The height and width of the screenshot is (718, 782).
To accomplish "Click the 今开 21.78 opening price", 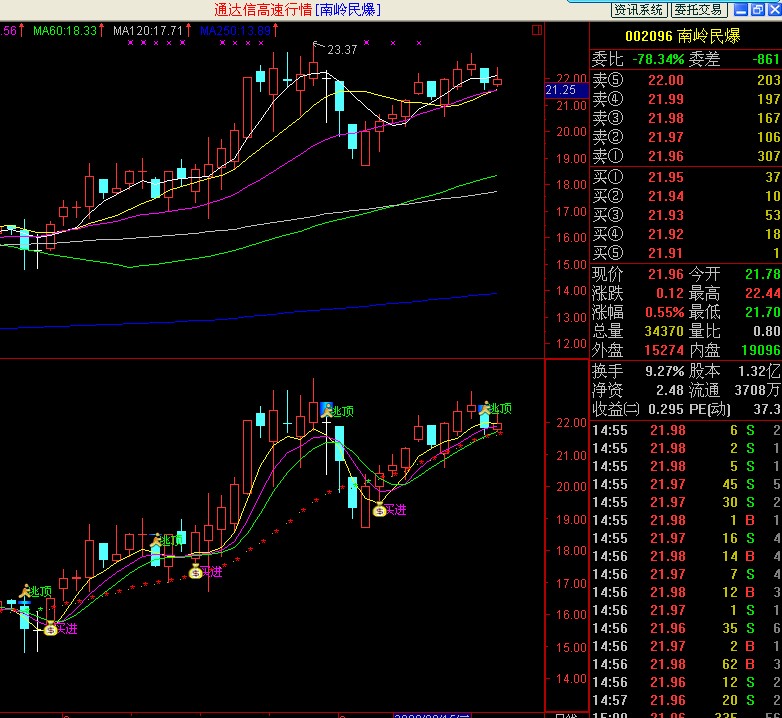I will tap(763, 274).
